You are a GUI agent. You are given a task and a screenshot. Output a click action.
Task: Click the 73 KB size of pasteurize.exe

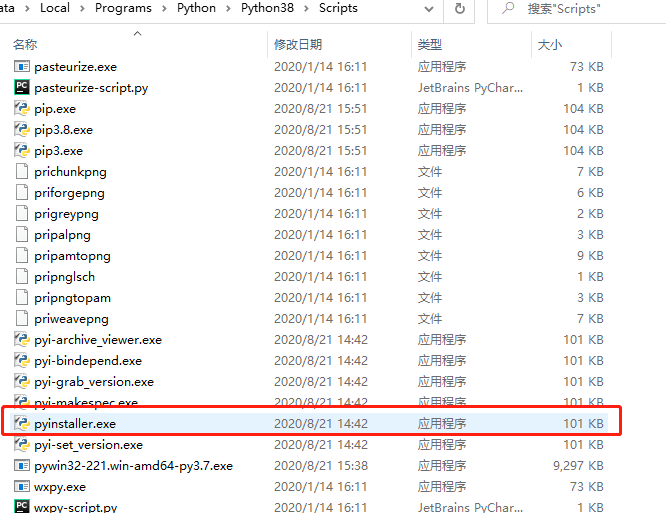[x=587, y=67]
